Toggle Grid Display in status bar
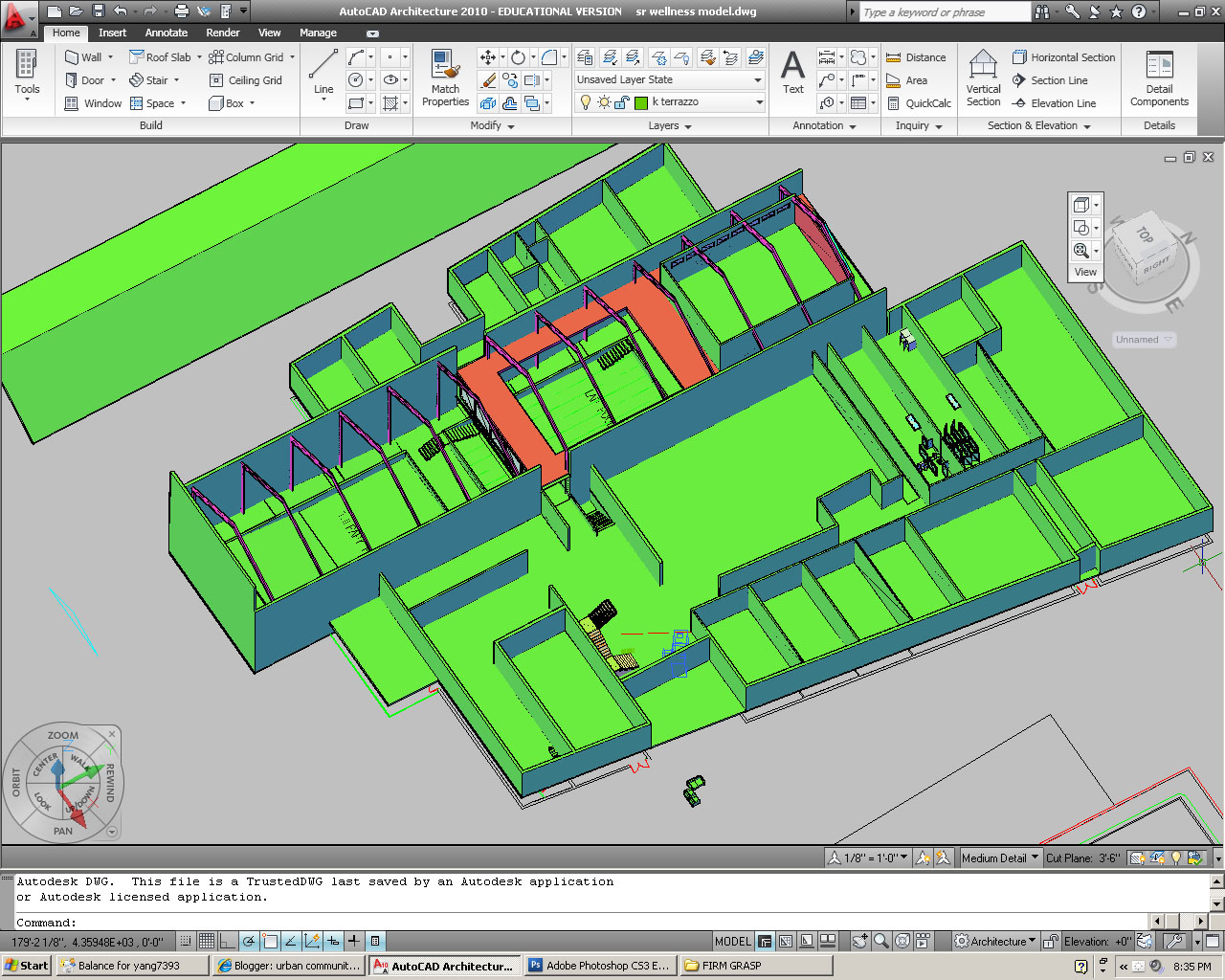1225x980 pixels. (207, 941)
